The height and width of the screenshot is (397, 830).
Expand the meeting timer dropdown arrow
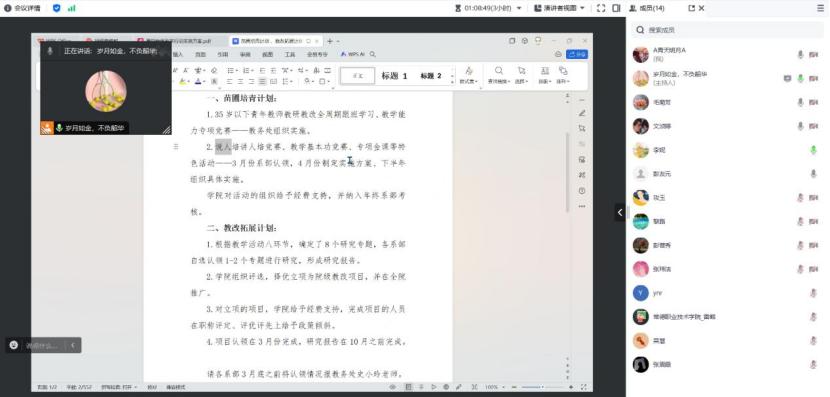519,8
